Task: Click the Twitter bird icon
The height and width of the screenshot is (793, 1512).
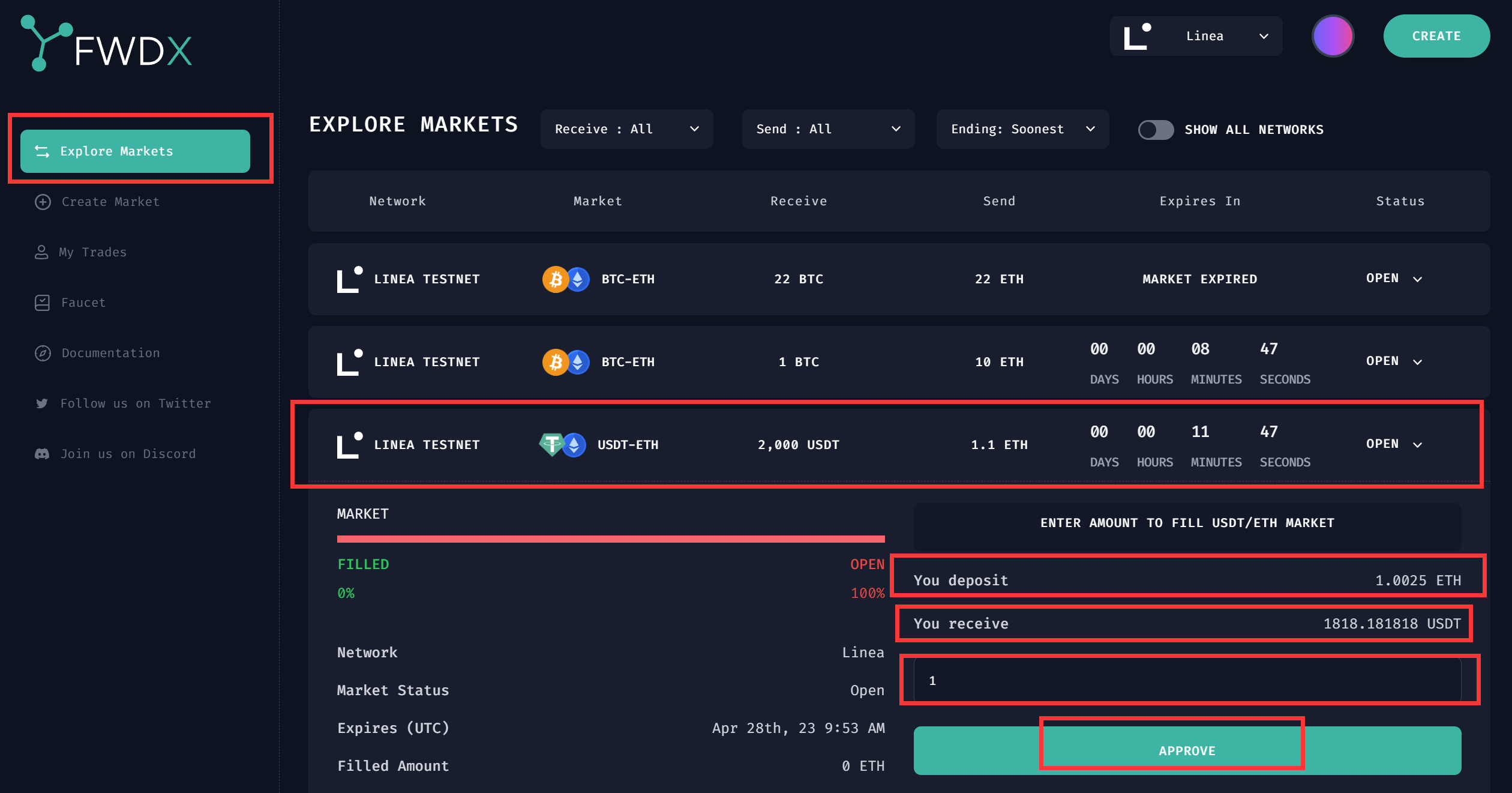Action: coord(42,403)
